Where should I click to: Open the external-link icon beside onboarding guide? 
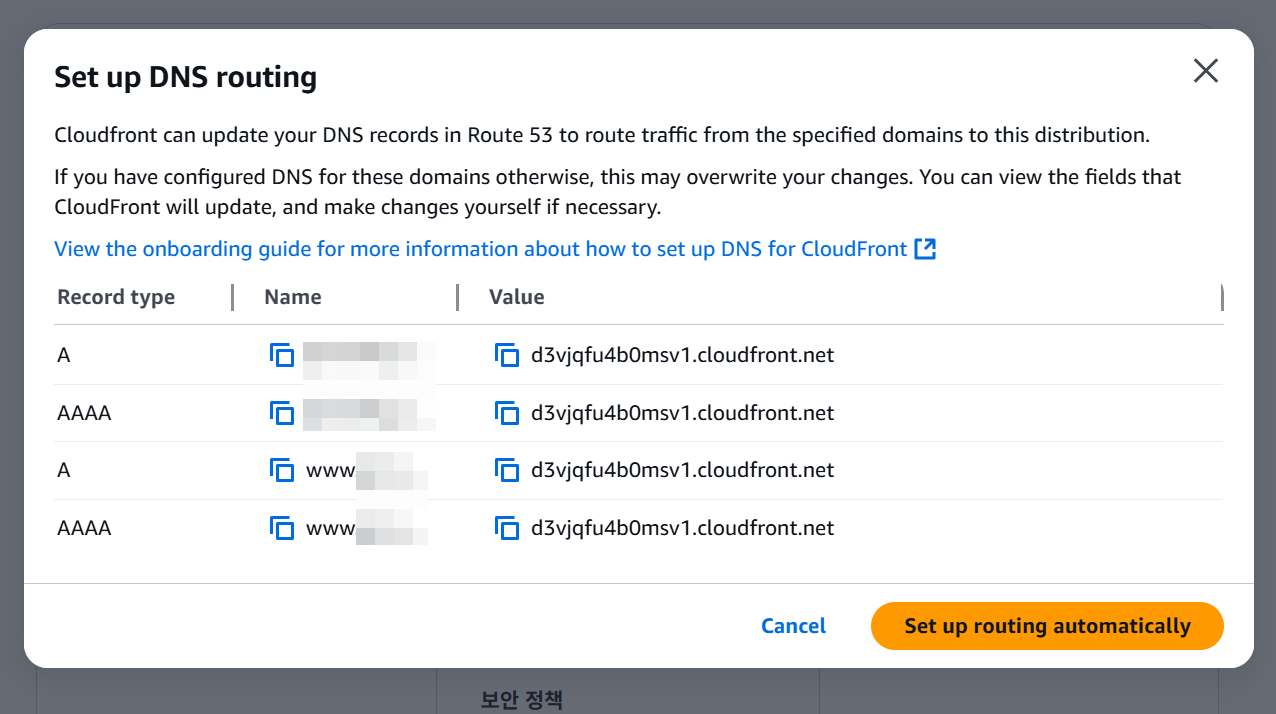(925, 249)
